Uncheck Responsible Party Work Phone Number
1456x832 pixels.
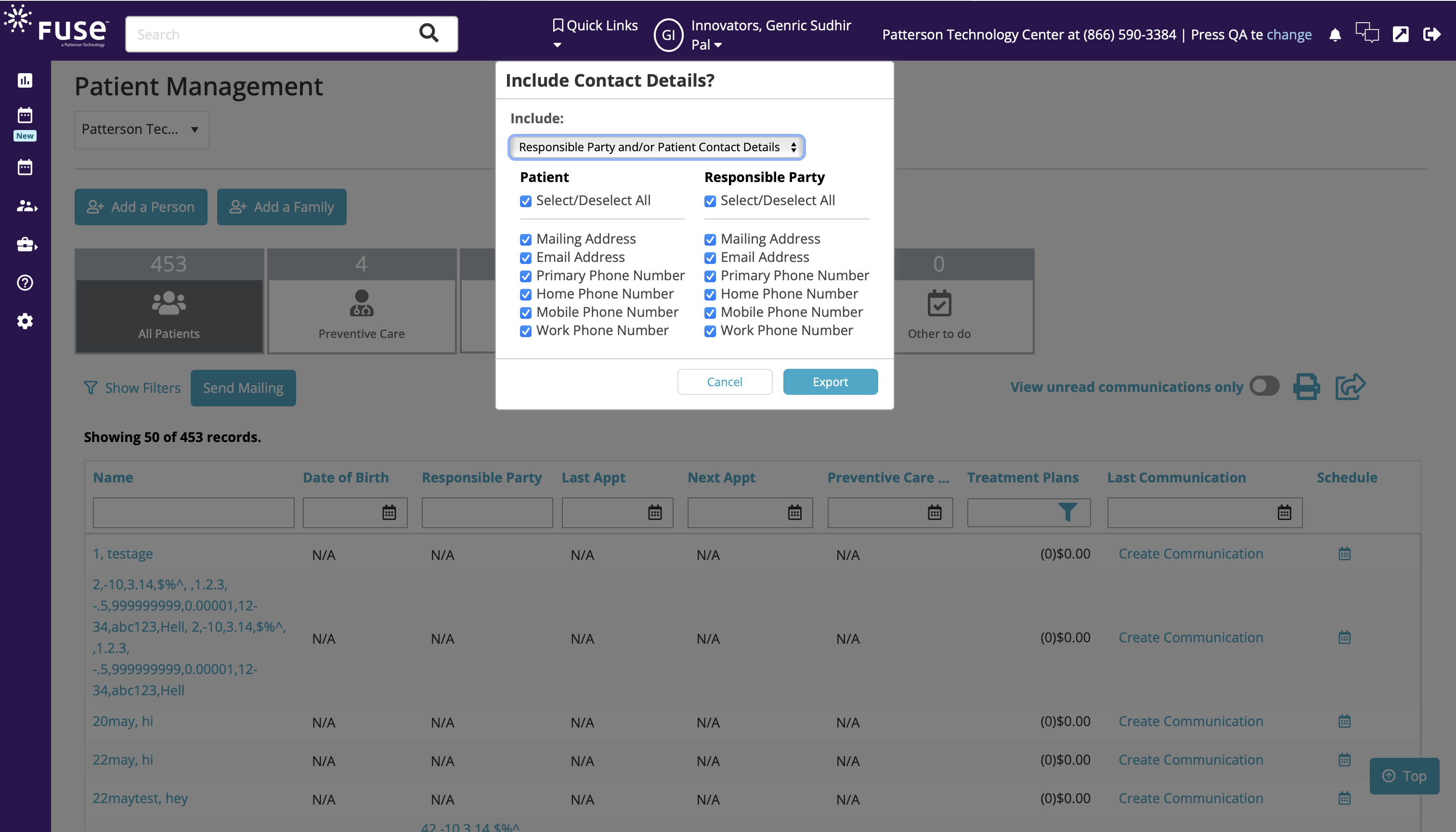click(710, 331)
